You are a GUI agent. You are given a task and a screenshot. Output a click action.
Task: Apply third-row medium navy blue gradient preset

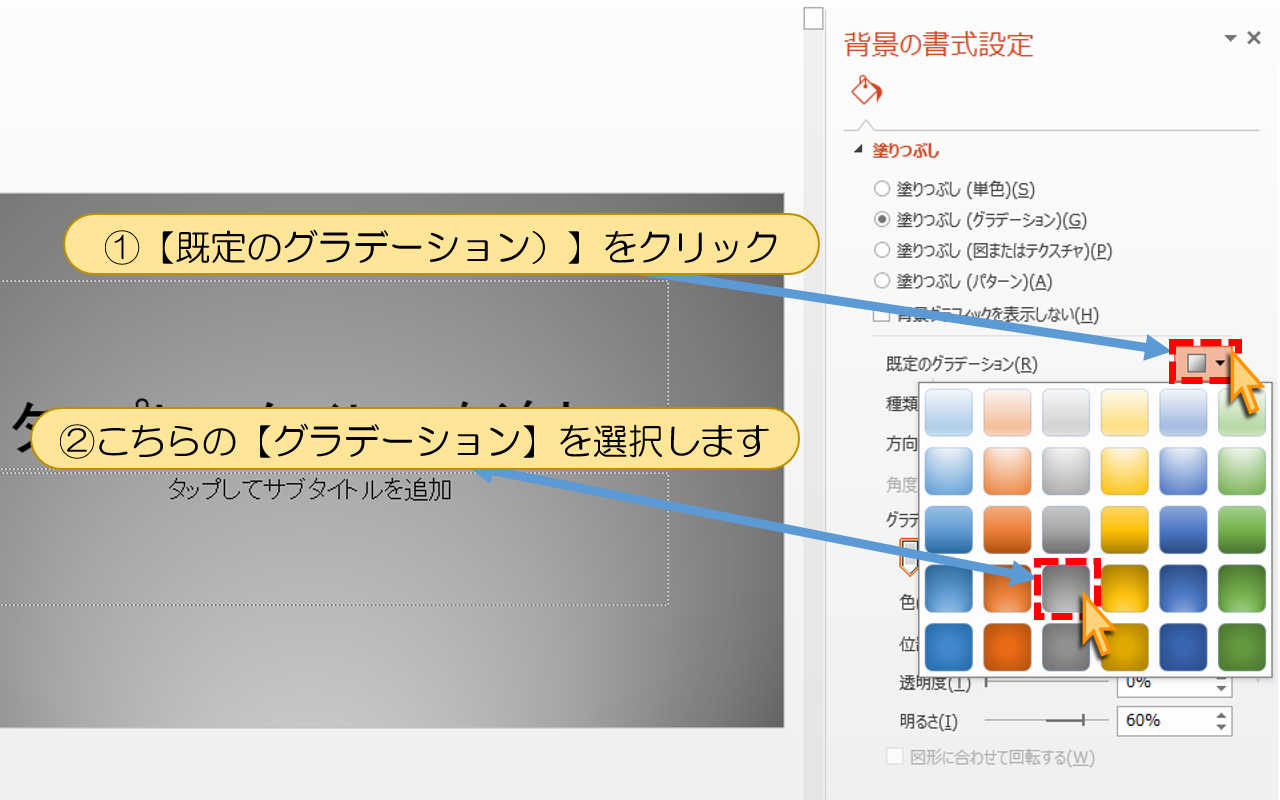pyautogui.click(x=1184, y=530)
